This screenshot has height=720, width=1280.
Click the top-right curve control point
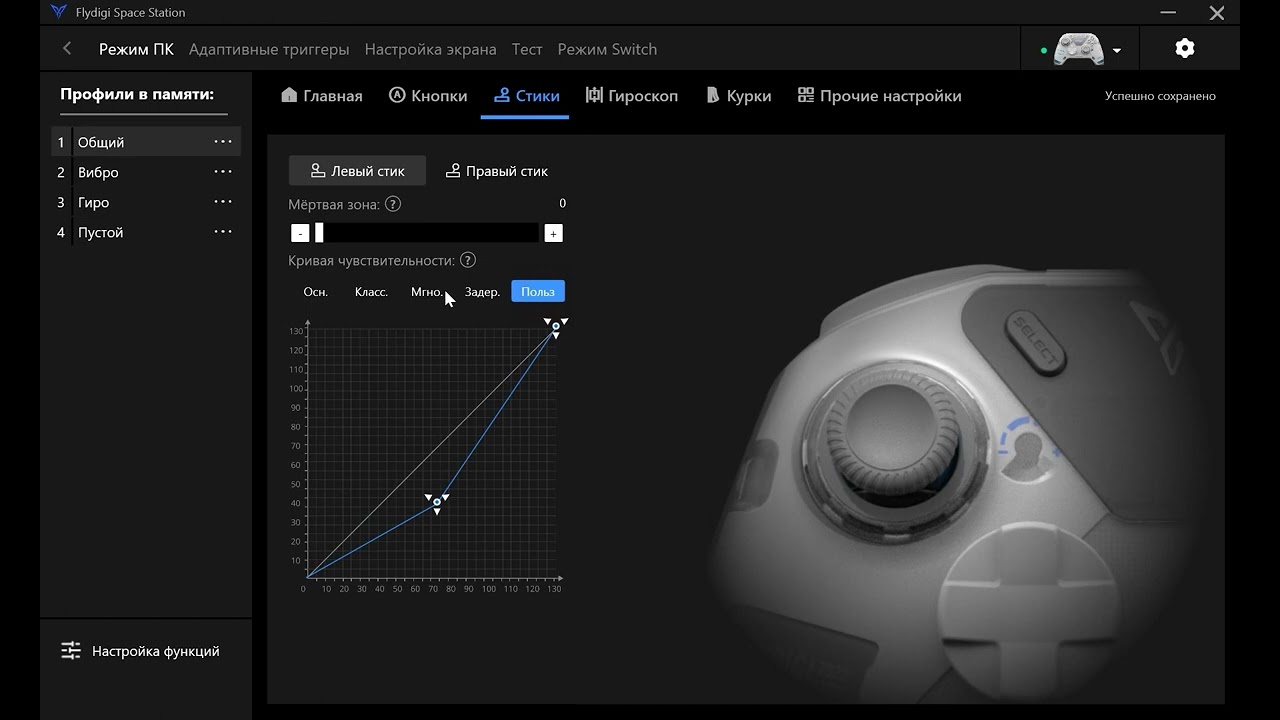556,326
